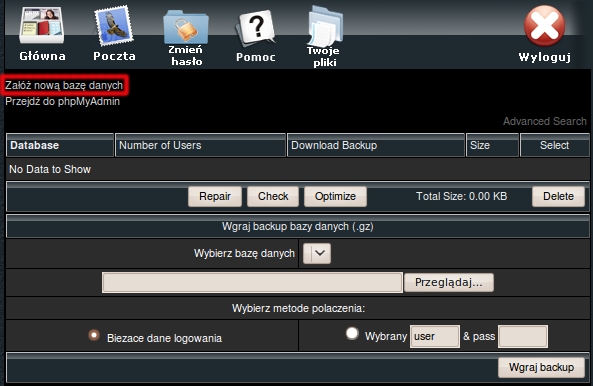The width and height of the screenshot is (593, 386).
Task: Click the No Data to Show text
Action: click(x=50, y=169)
